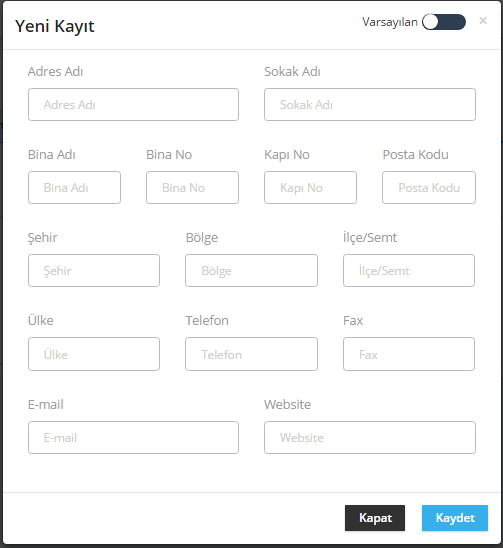Click the Posta Kodu field
This screenshot has width=503, height=548.
[429, 187]
